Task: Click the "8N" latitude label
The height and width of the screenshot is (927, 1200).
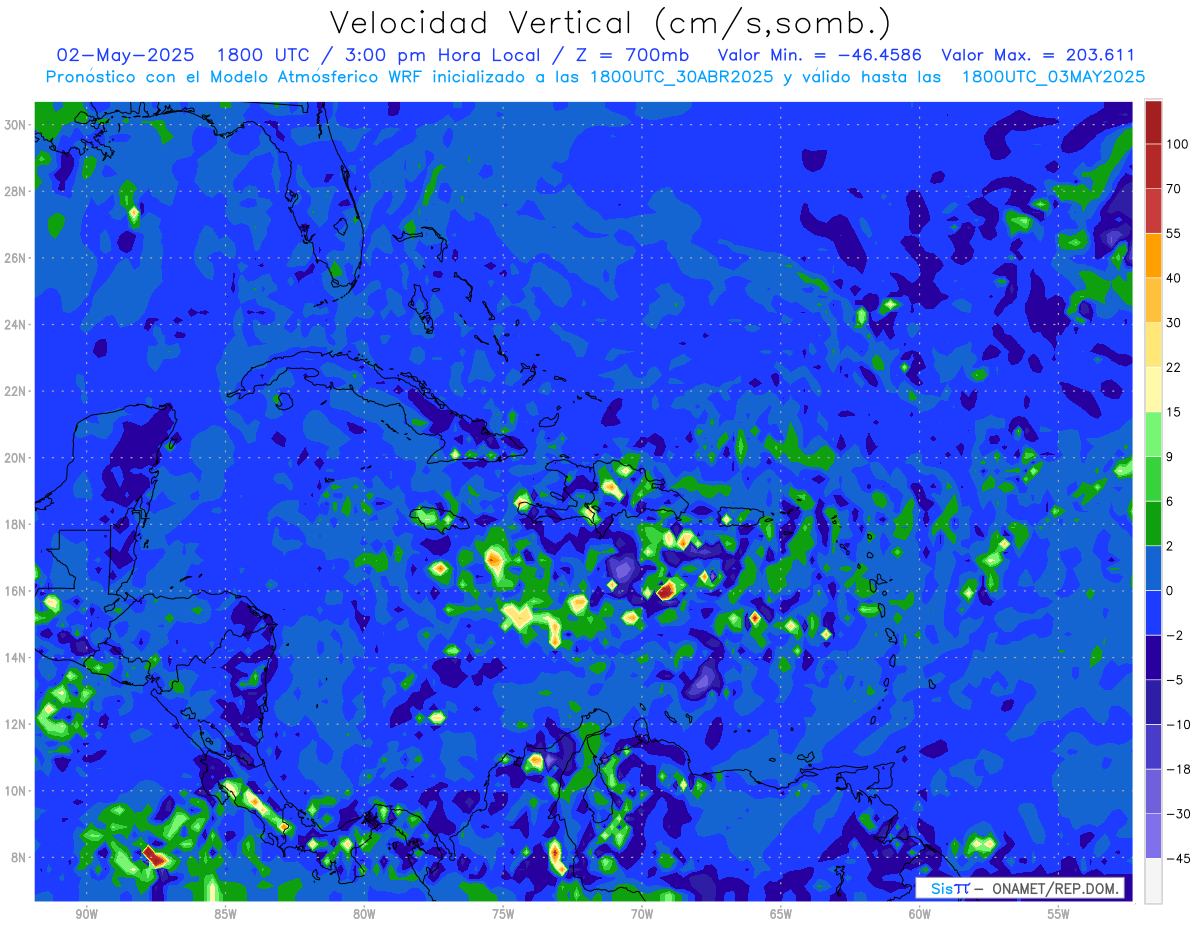Action: [18, 858]
